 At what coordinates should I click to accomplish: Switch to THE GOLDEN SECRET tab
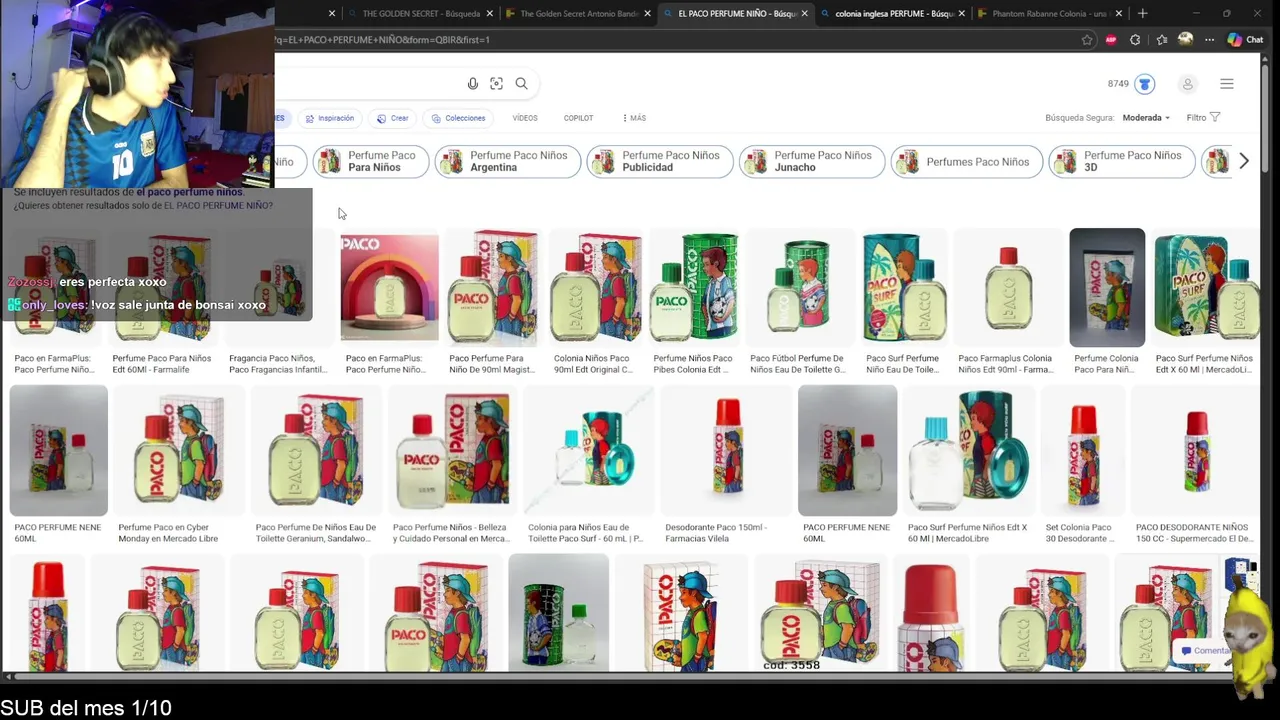point(420,13)
